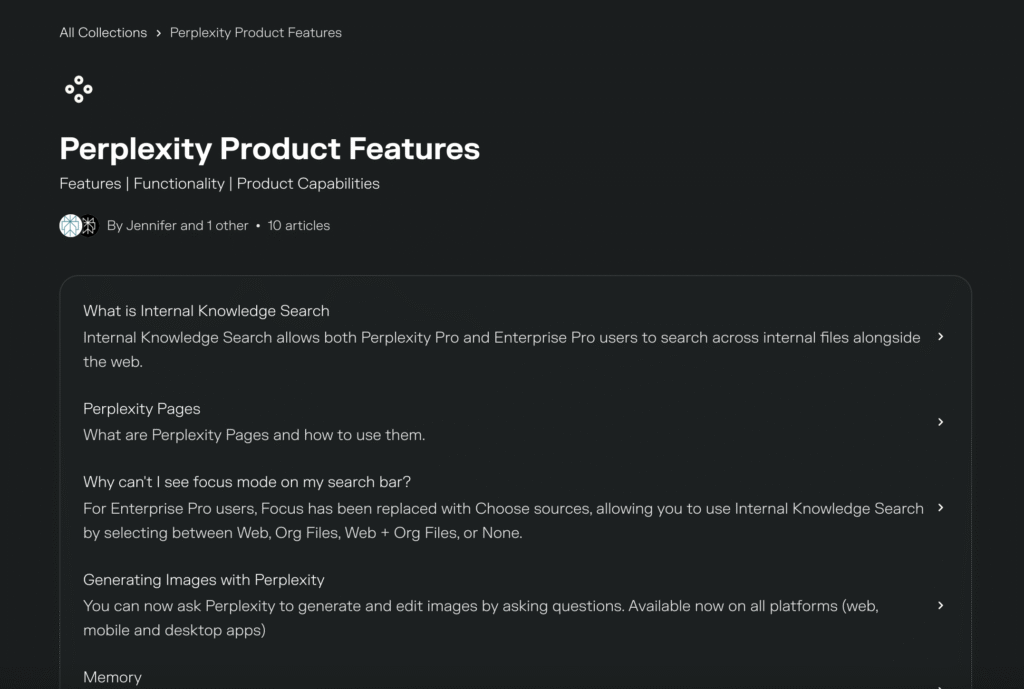Open "What is Internal Knowledge Search" article
This screenshot has width=1024, height=689.
click(x=206, y=311)
